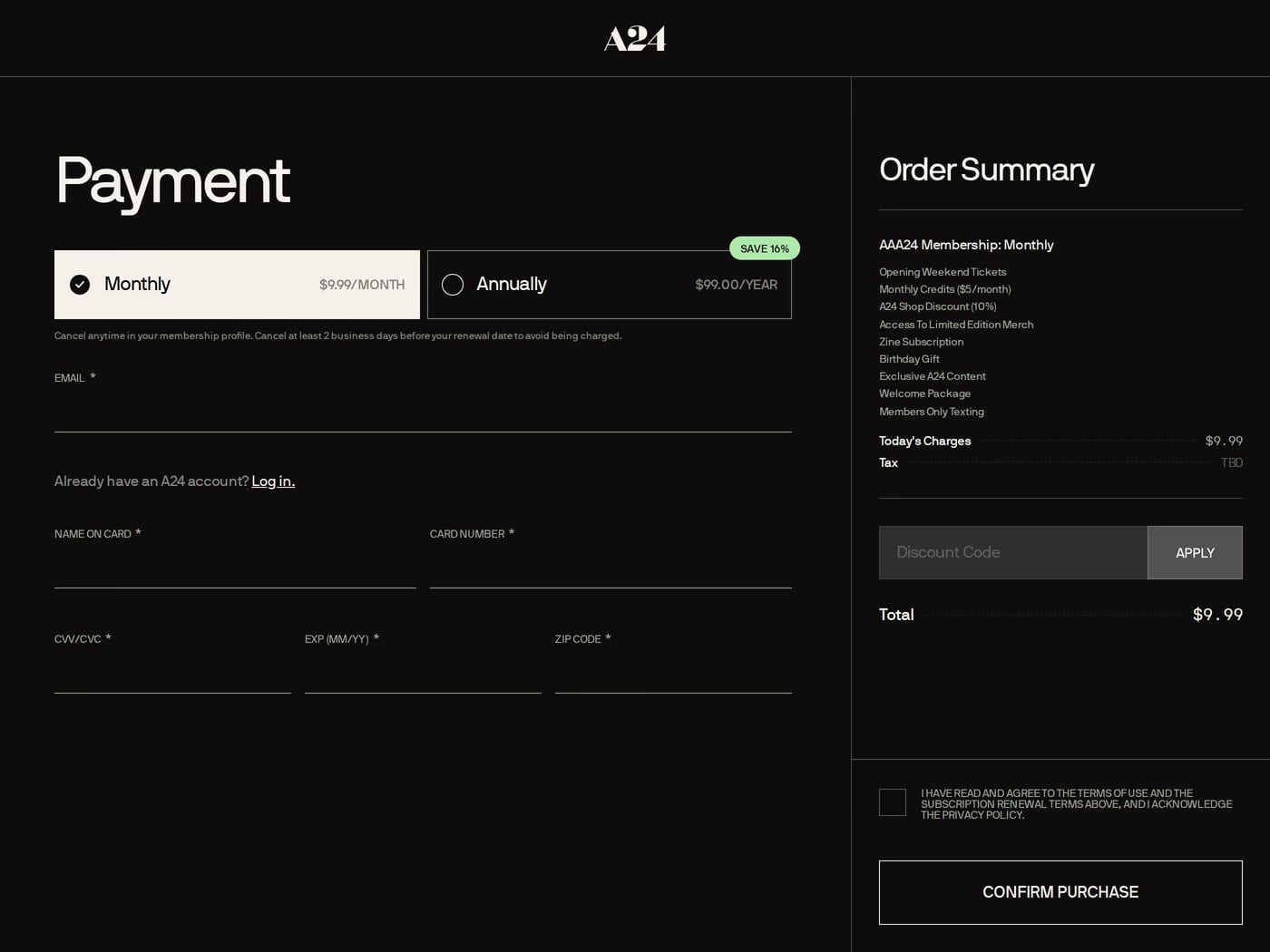This screenshot has width=1270, height=952.
Task: Click the $99.00/YEAR price text
Action: click(x=737, y=285)
